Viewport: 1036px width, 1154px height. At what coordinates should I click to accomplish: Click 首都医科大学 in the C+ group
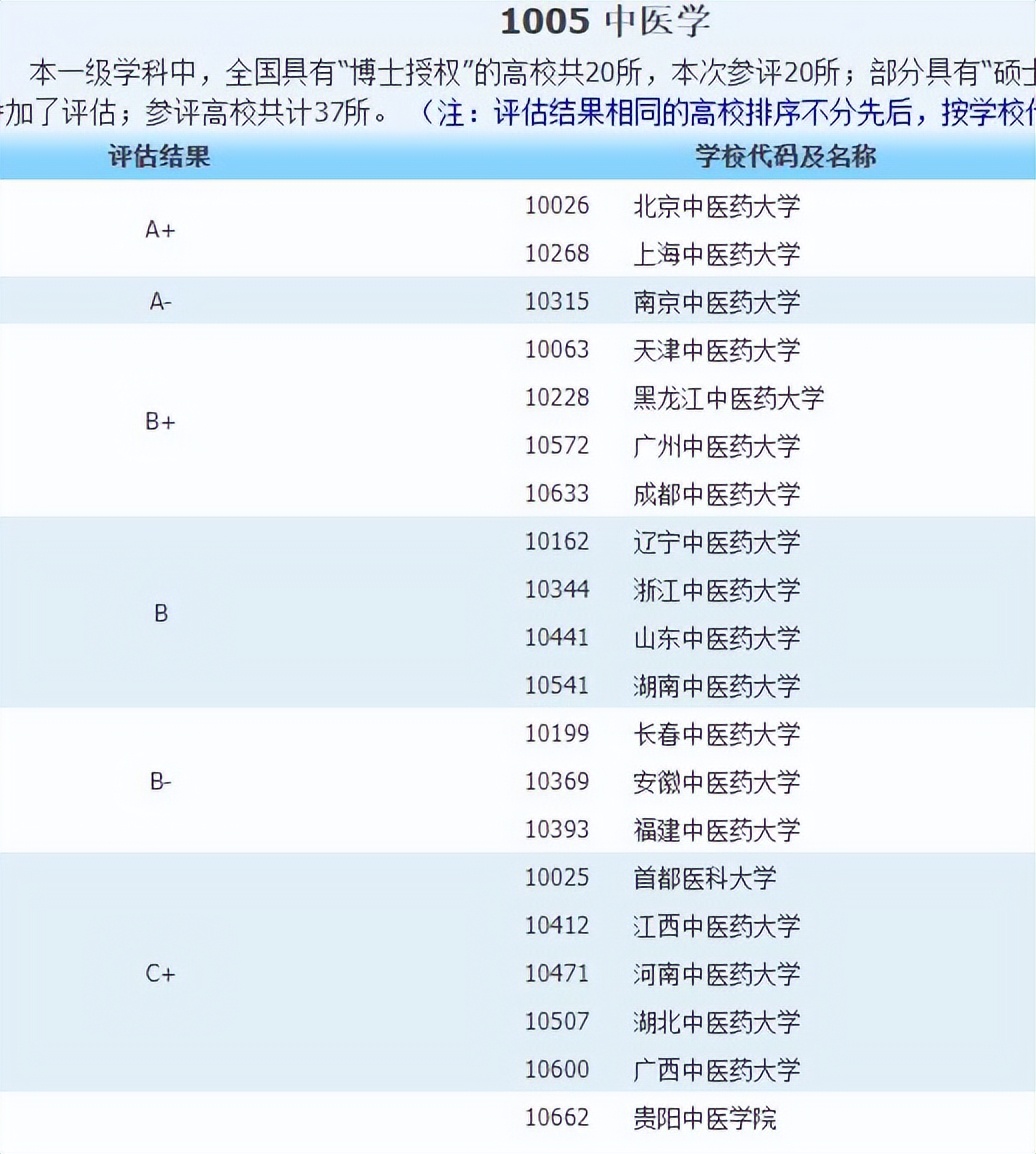click(x=703, y=878)
